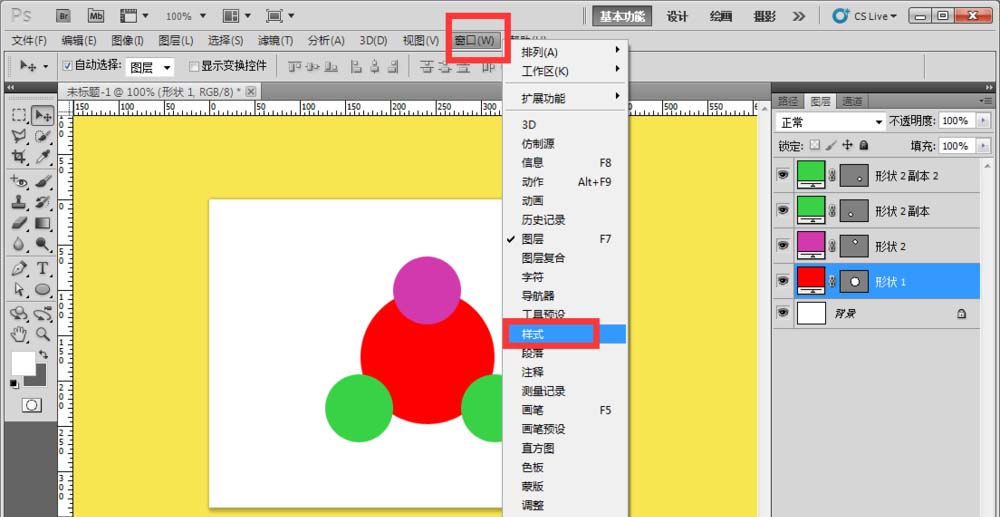The height and width of the screenshot is (517, 1000).
Task: Switch to the 设计 workspace
Action: click(x=677, y=16)
